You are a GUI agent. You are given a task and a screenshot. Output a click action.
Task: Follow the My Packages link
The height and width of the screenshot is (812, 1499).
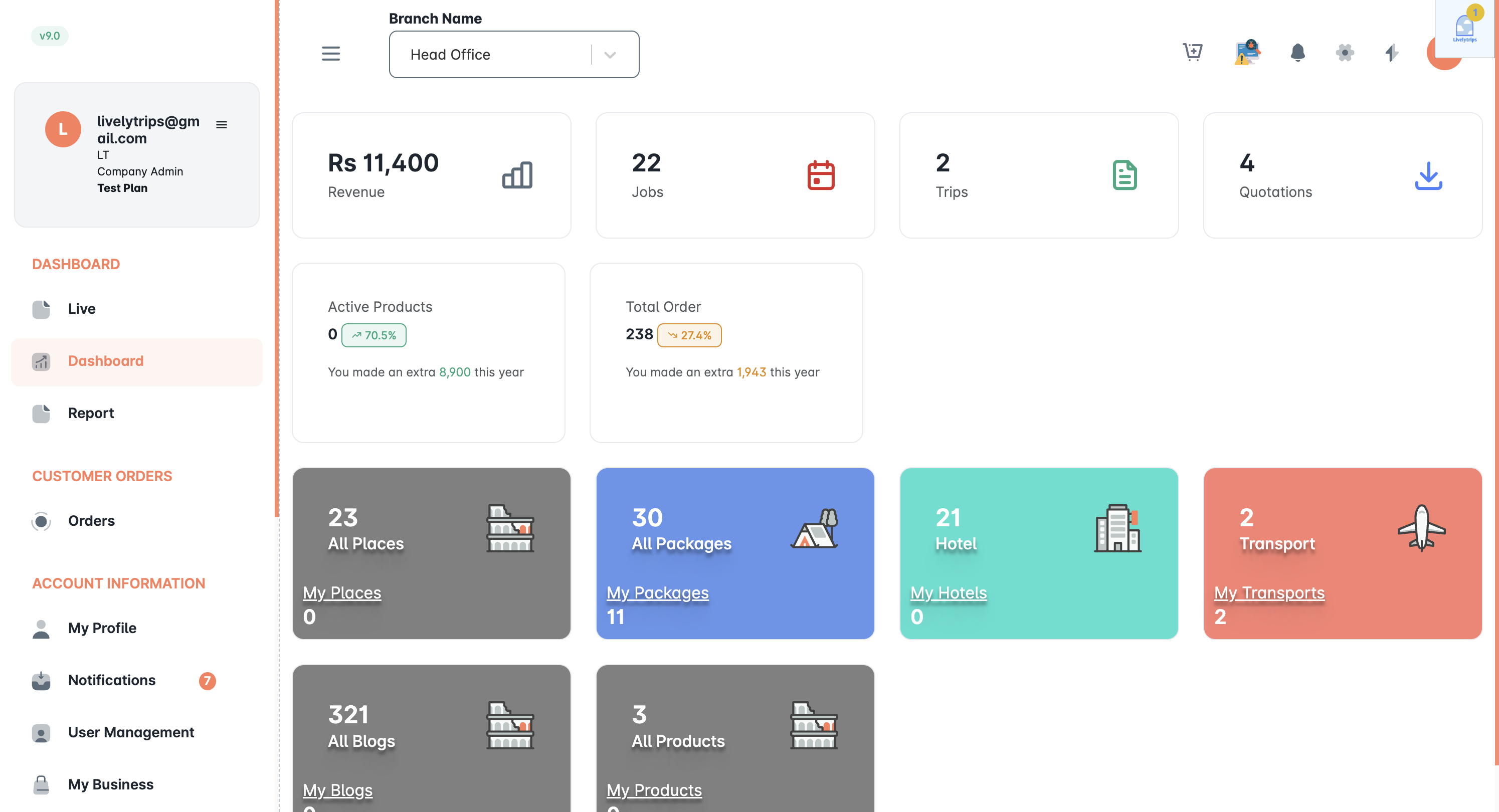point(657,592)
